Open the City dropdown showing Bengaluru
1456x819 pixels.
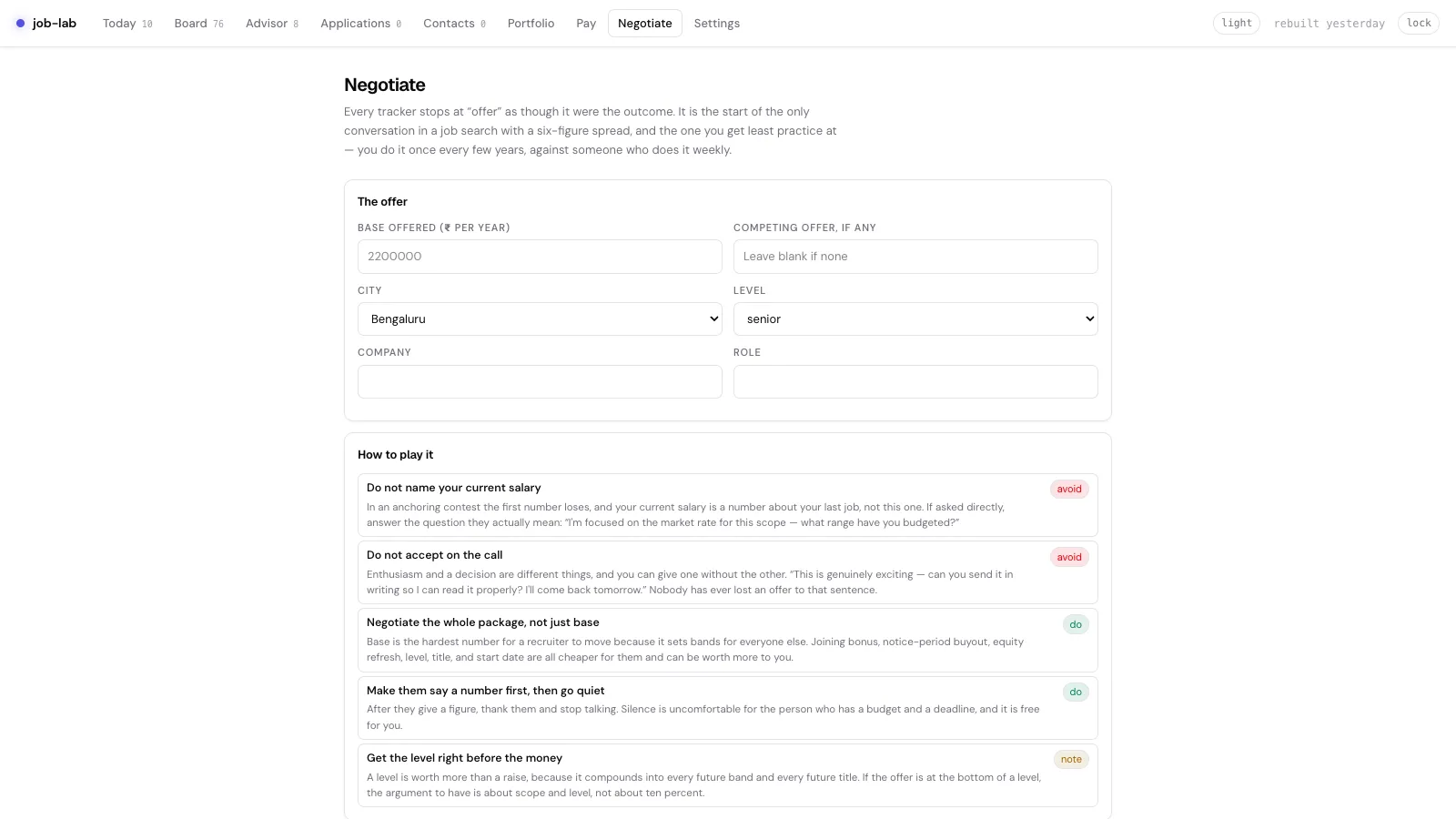tap(540, 319)
